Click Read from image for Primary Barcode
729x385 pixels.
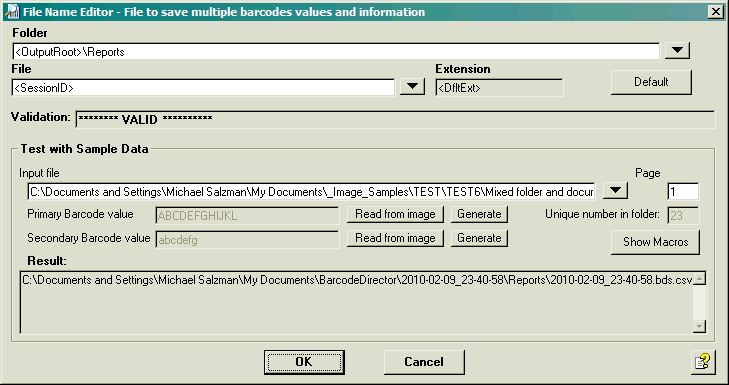tap(395, 214)
